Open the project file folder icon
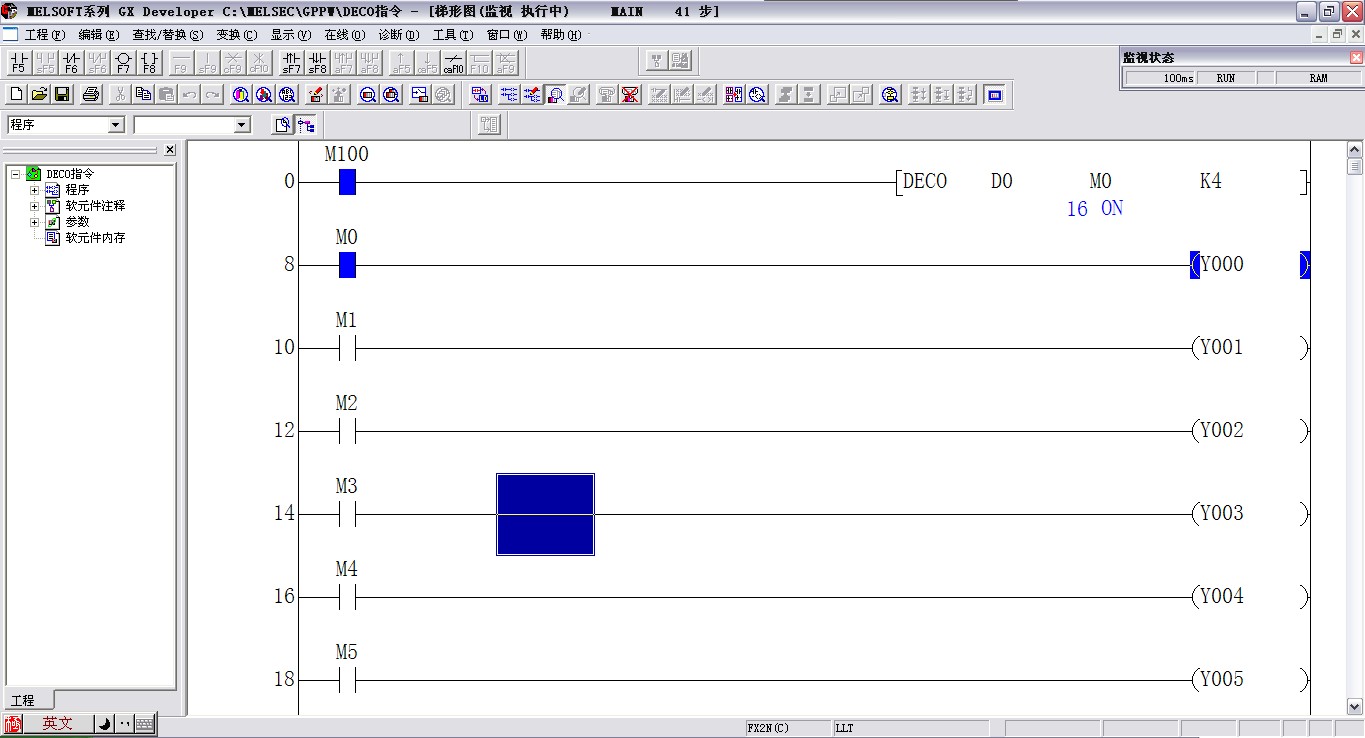The height and width of the screenshot is (738, 1365). pos(39,95)
